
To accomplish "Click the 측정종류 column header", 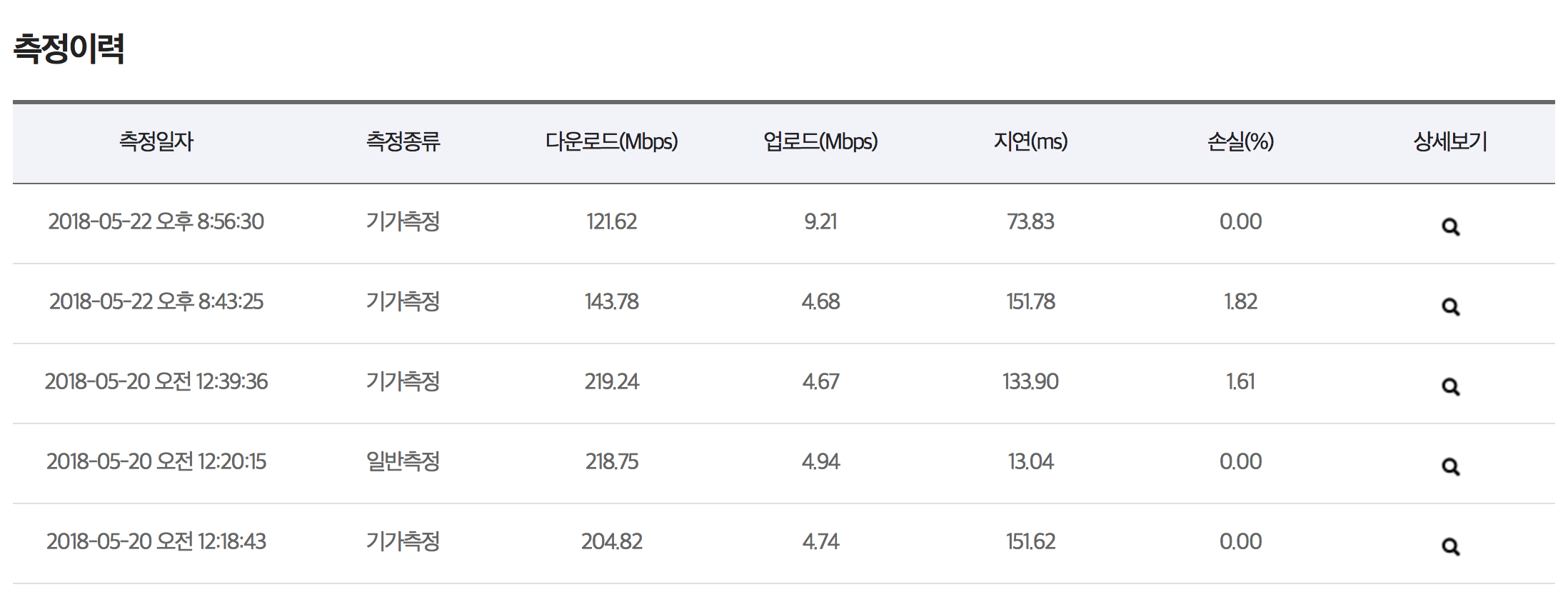I will pyautogui.click(x=403, y=141).
